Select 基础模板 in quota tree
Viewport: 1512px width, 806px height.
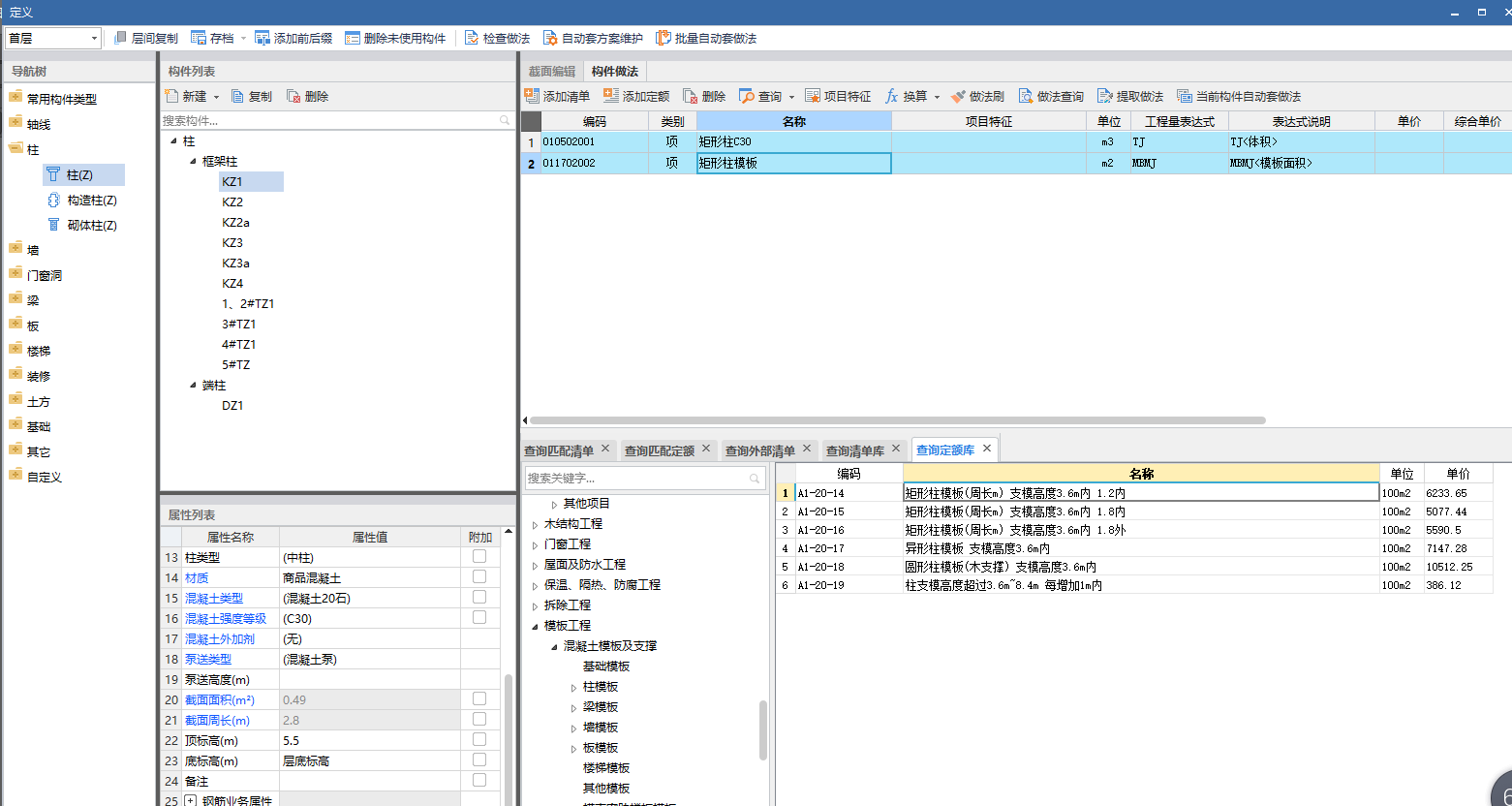point(606,666)
